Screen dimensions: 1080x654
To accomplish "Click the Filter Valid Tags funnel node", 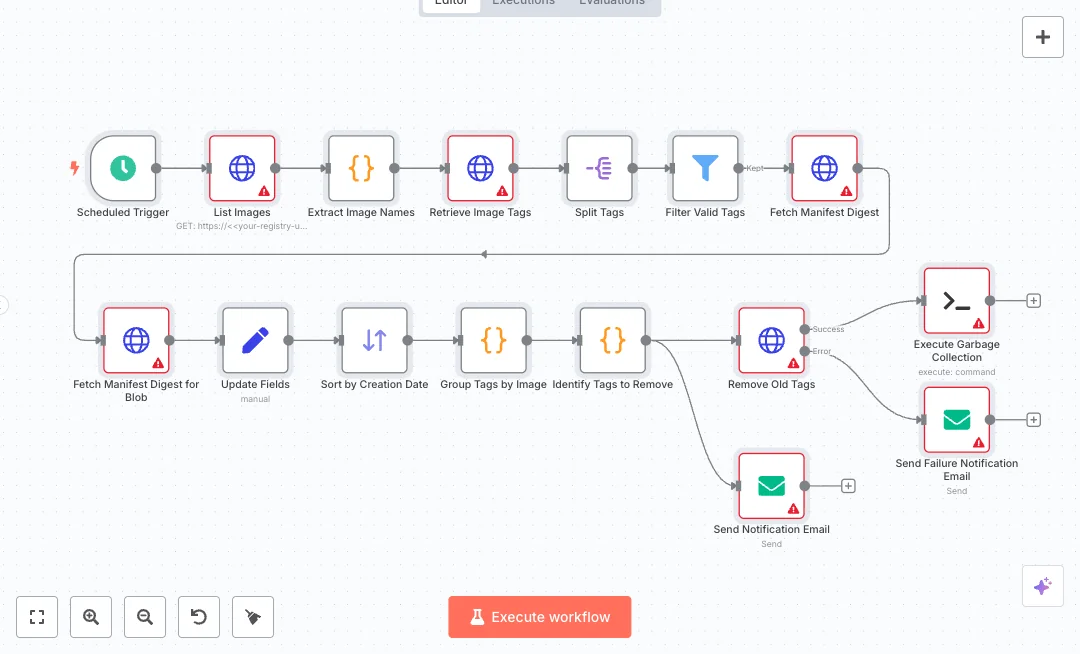I will tap(705, 169).
